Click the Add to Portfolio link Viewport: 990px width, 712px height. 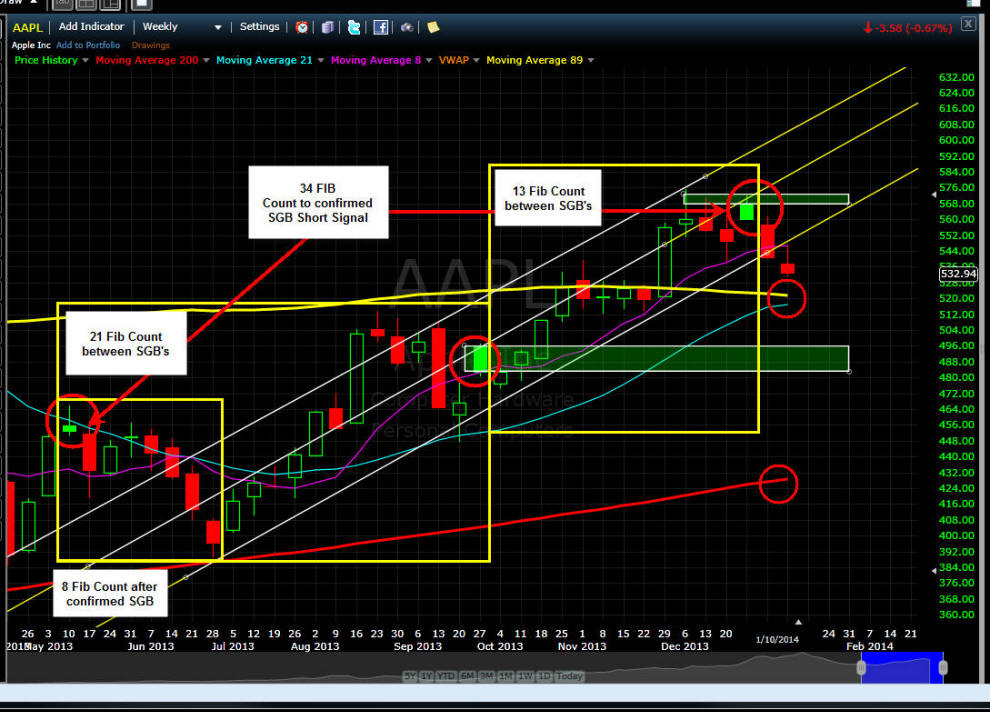[x=88, y=45]
